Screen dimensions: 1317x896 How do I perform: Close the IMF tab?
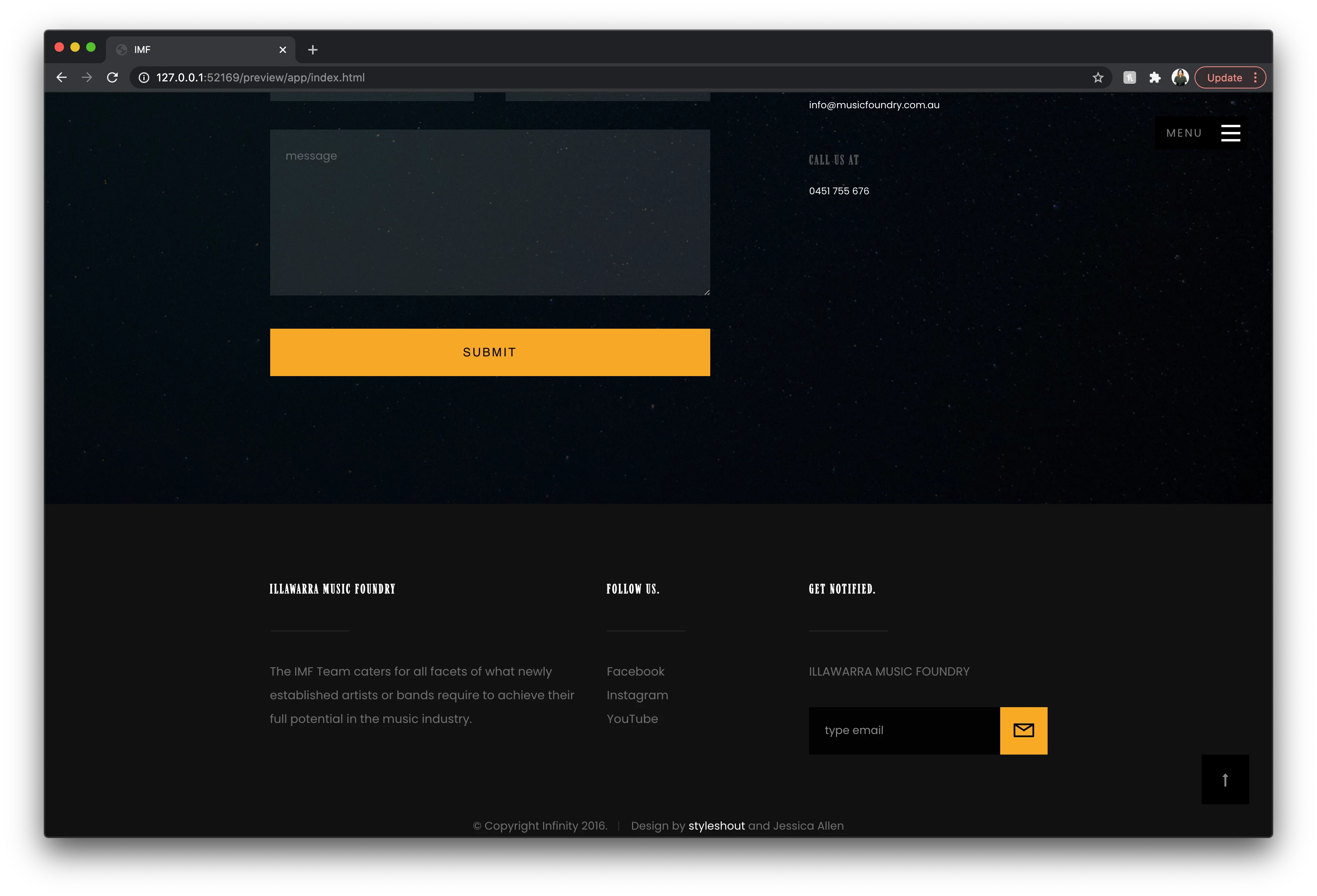(283, 50)
